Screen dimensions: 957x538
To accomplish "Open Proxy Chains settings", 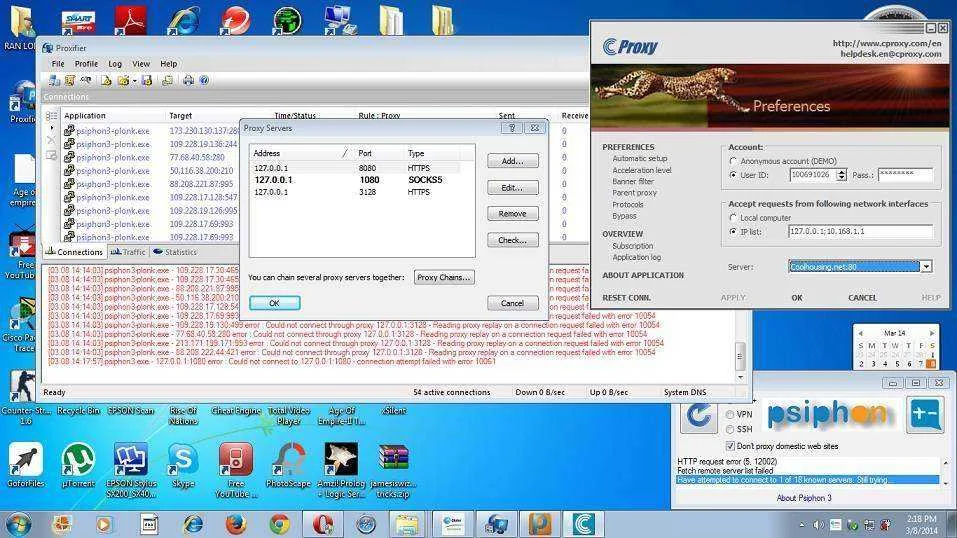I will coord(444,277).
